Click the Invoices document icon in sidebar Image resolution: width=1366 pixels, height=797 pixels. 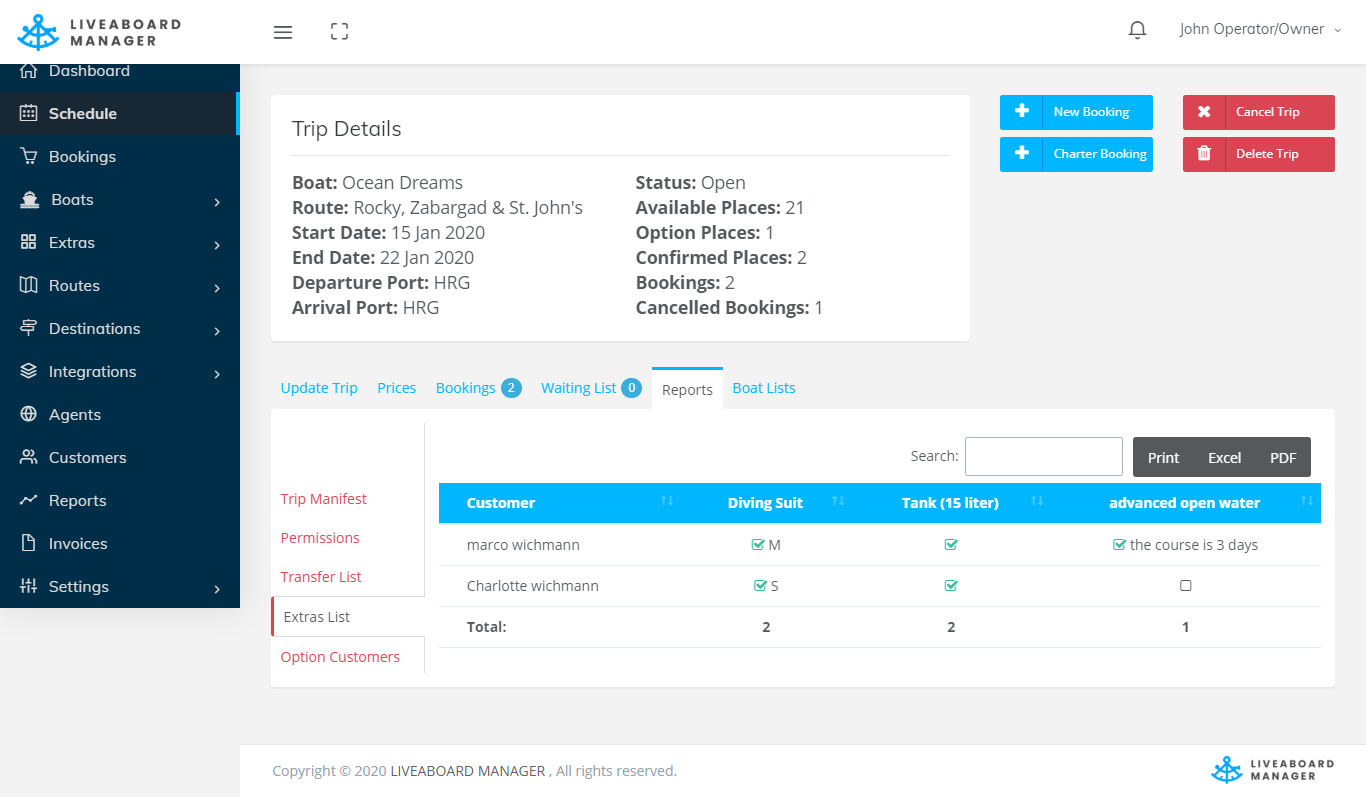click(x=29, y=544)
